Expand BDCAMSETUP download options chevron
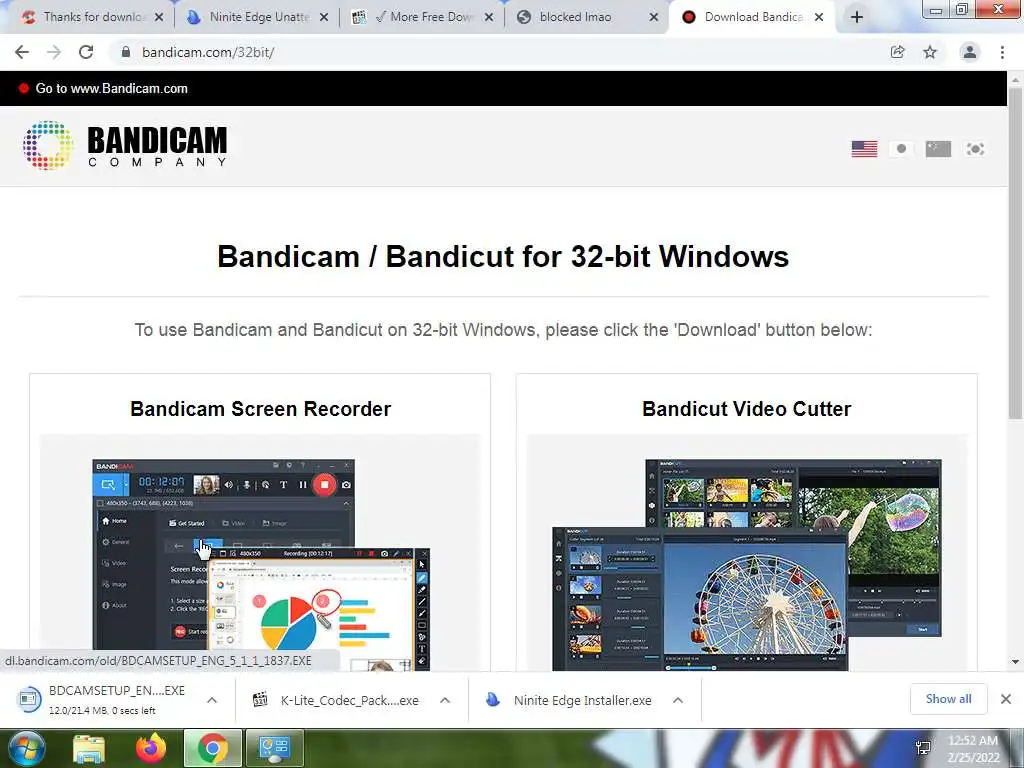 (x=212, y=700)
